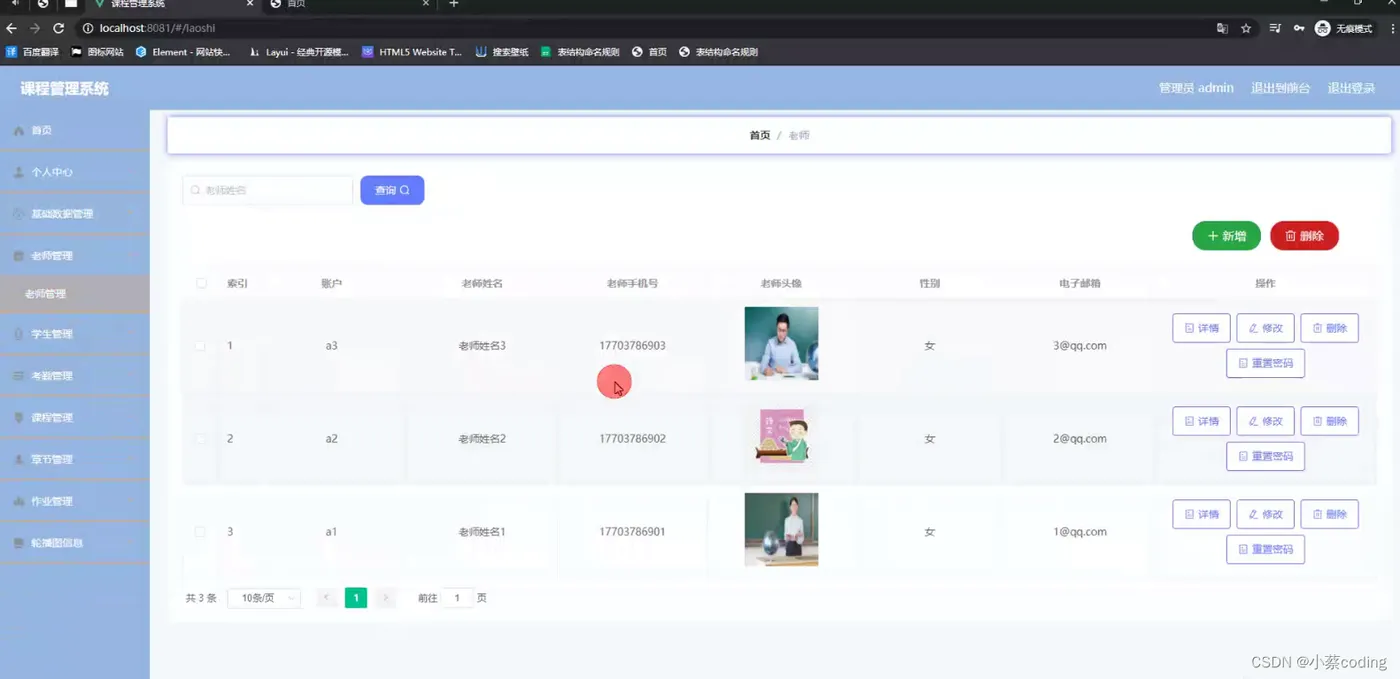Bookmark page with star icon

(1246, 28)
